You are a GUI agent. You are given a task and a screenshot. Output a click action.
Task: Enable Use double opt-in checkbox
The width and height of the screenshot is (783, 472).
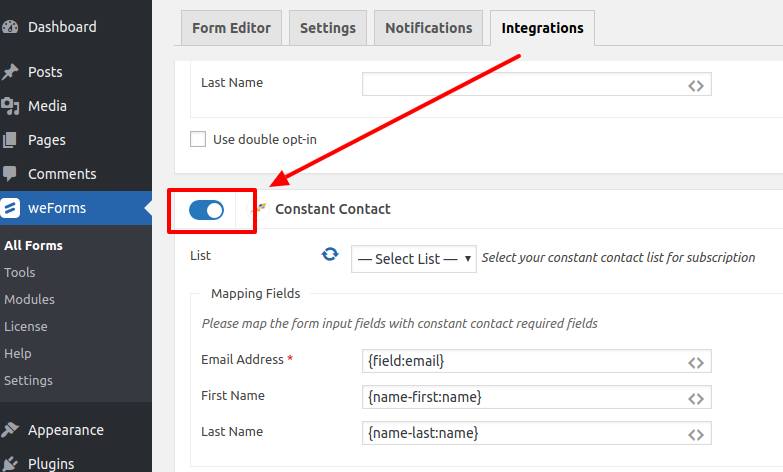point(198,139)
